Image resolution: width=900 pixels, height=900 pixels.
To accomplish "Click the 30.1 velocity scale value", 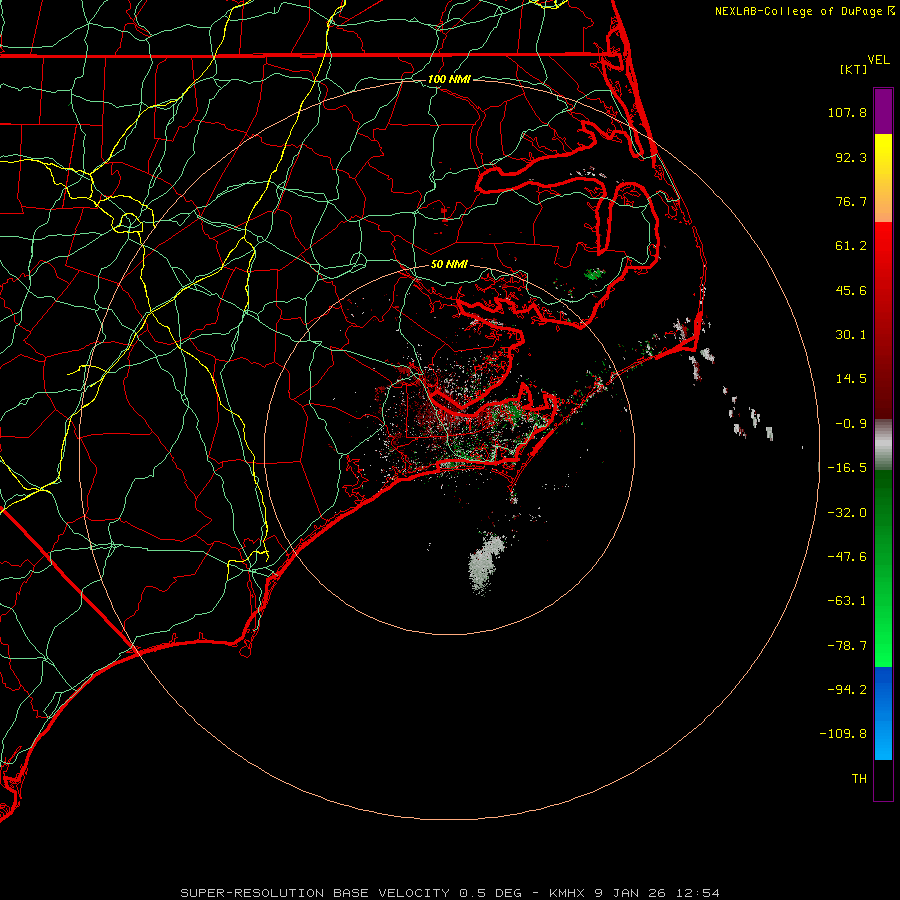I will (851, 335).
